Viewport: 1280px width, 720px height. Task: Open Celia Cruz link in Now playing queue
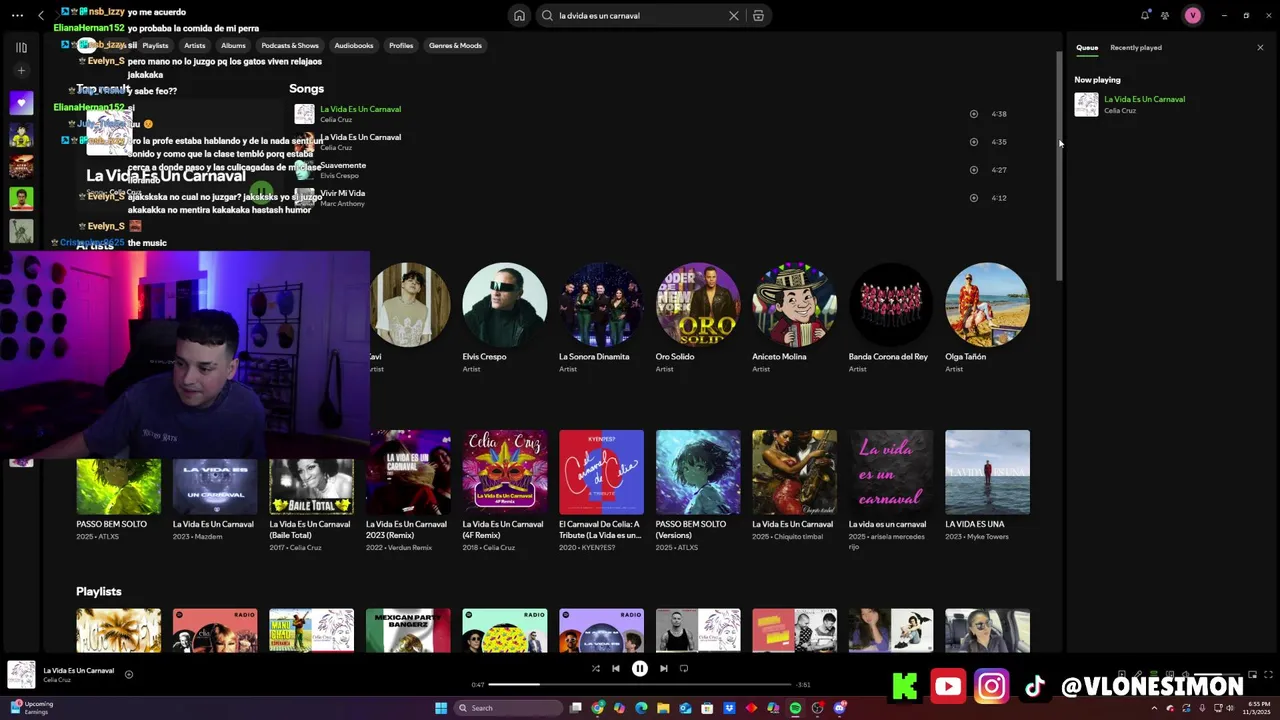click(1120, 111)
